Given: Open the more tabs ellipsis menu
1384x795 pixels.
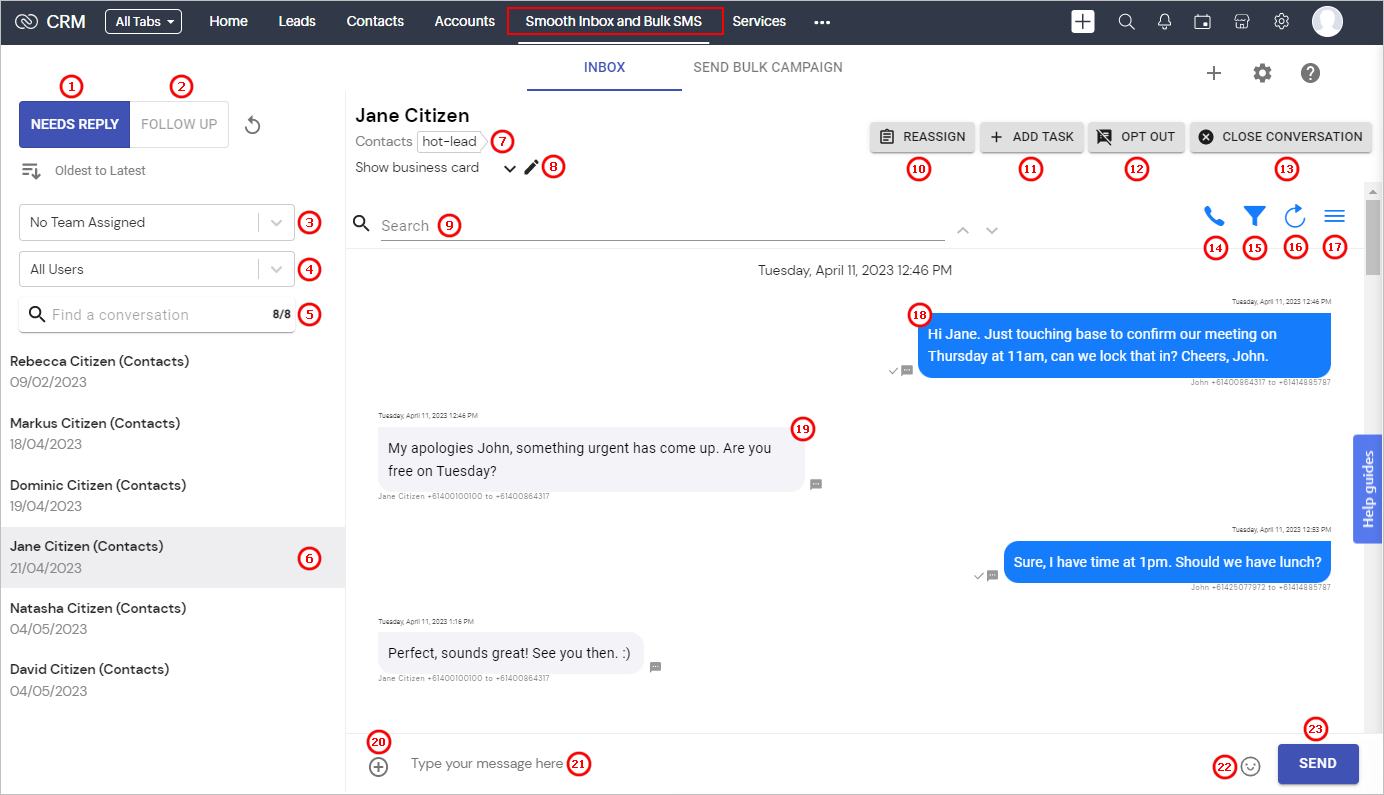Looking at the screenshot, I should (x=822, y=22).
